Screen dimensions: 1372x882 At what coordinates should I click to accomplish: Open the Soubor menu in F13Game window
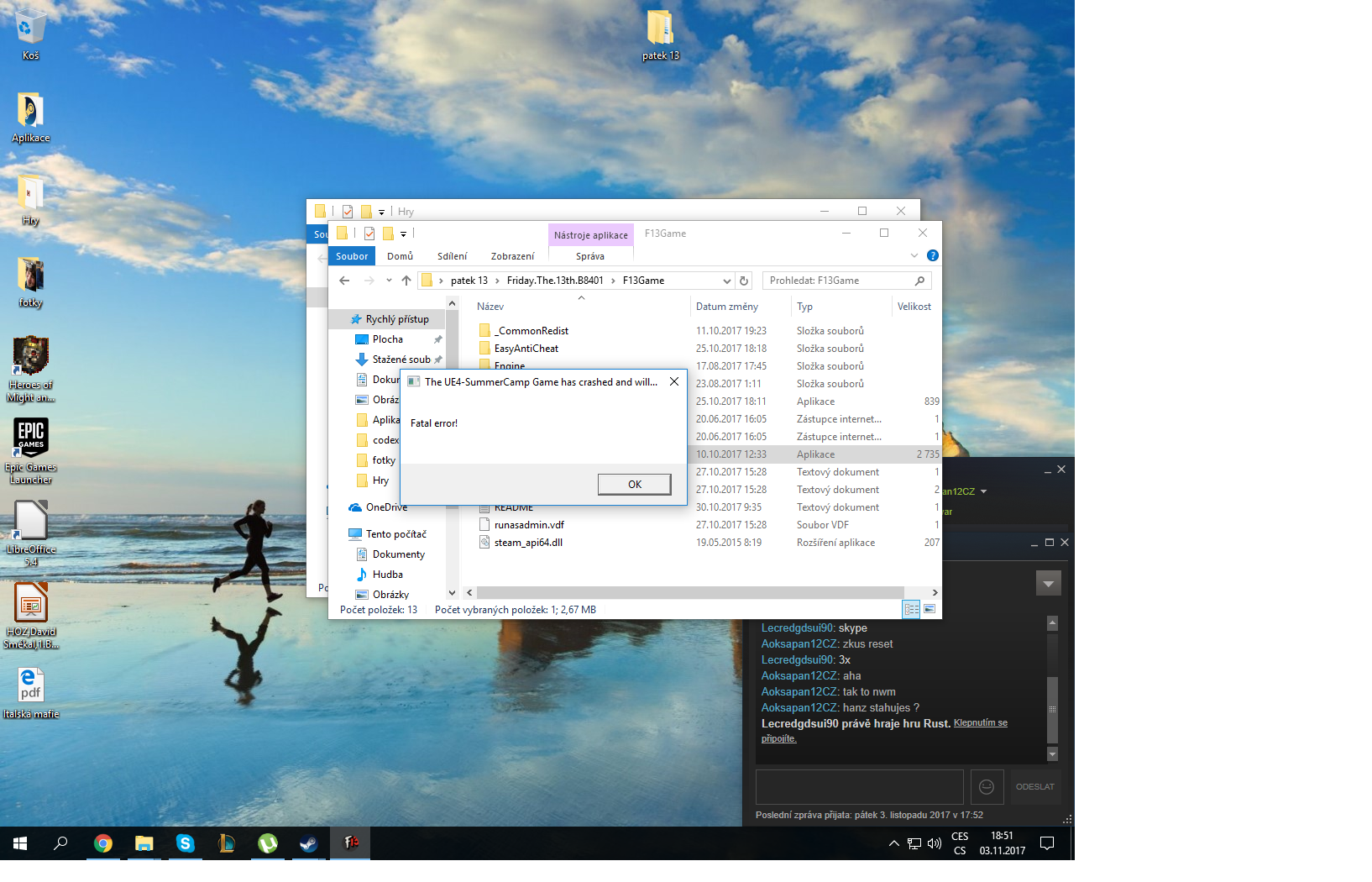pyautogui.click(x=352, y=256)
